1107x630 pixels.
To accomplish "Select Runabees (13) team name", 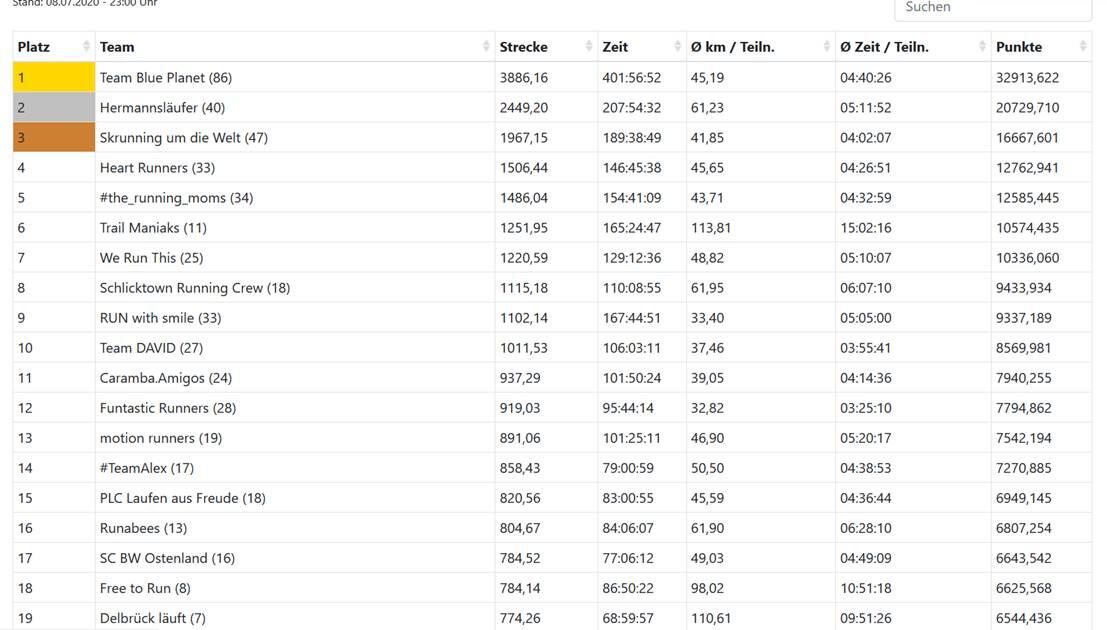I will coord(143,528).
